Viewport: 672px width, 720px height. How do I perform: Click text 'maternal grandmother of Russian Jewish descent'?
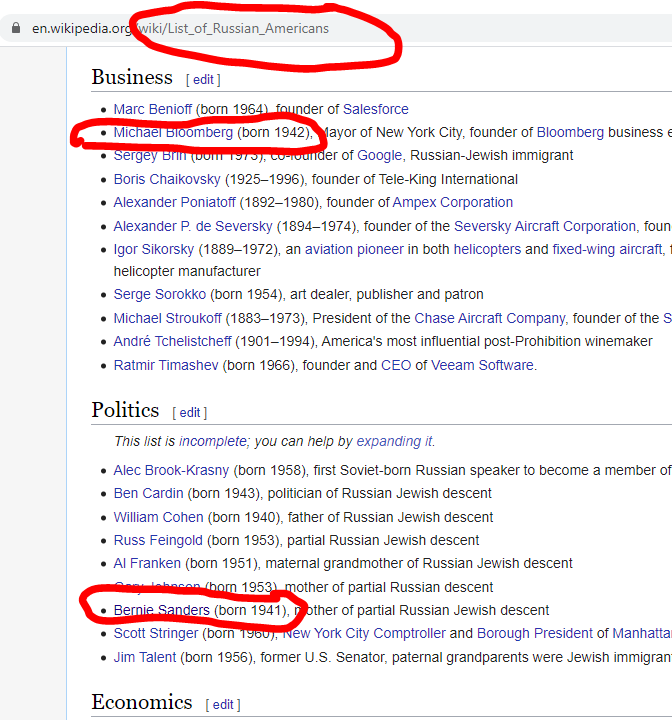tap(419, 563)
